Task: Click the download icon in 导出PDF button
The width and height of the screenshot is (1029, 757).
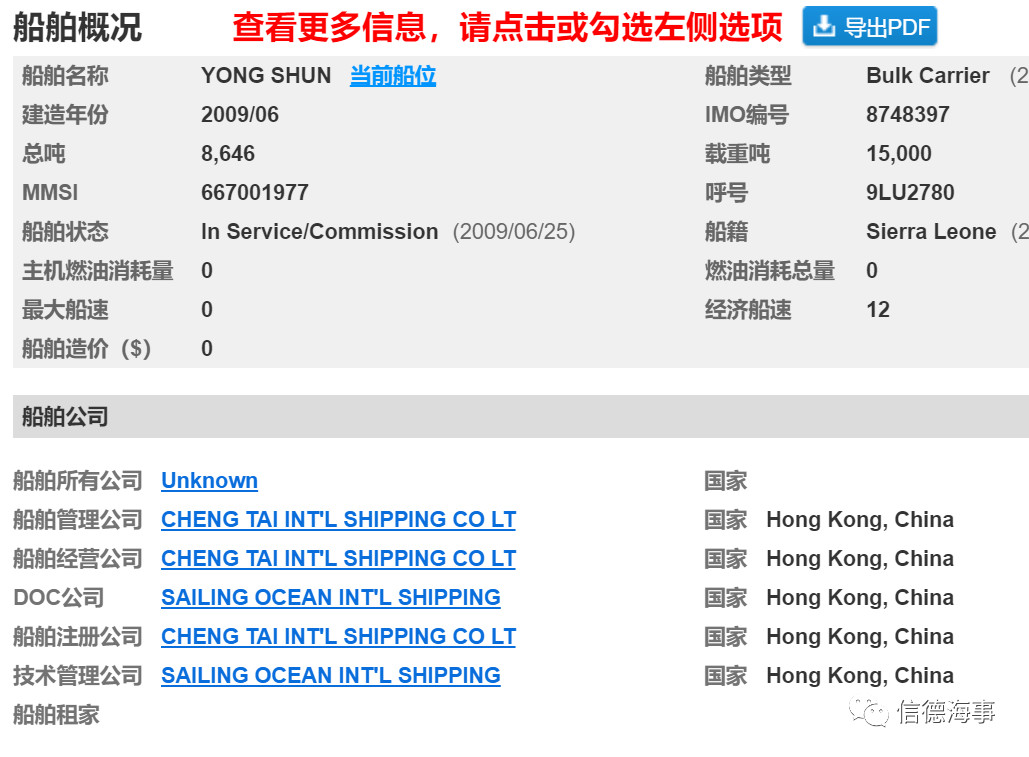Action: 824,26
